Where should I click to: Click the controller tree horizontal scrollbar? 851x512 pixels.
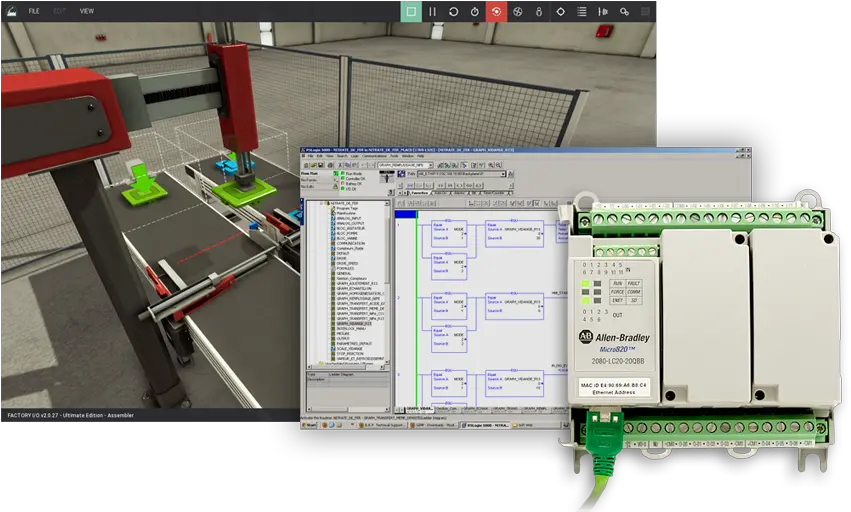pyautogui.click(x=348, y=367)
